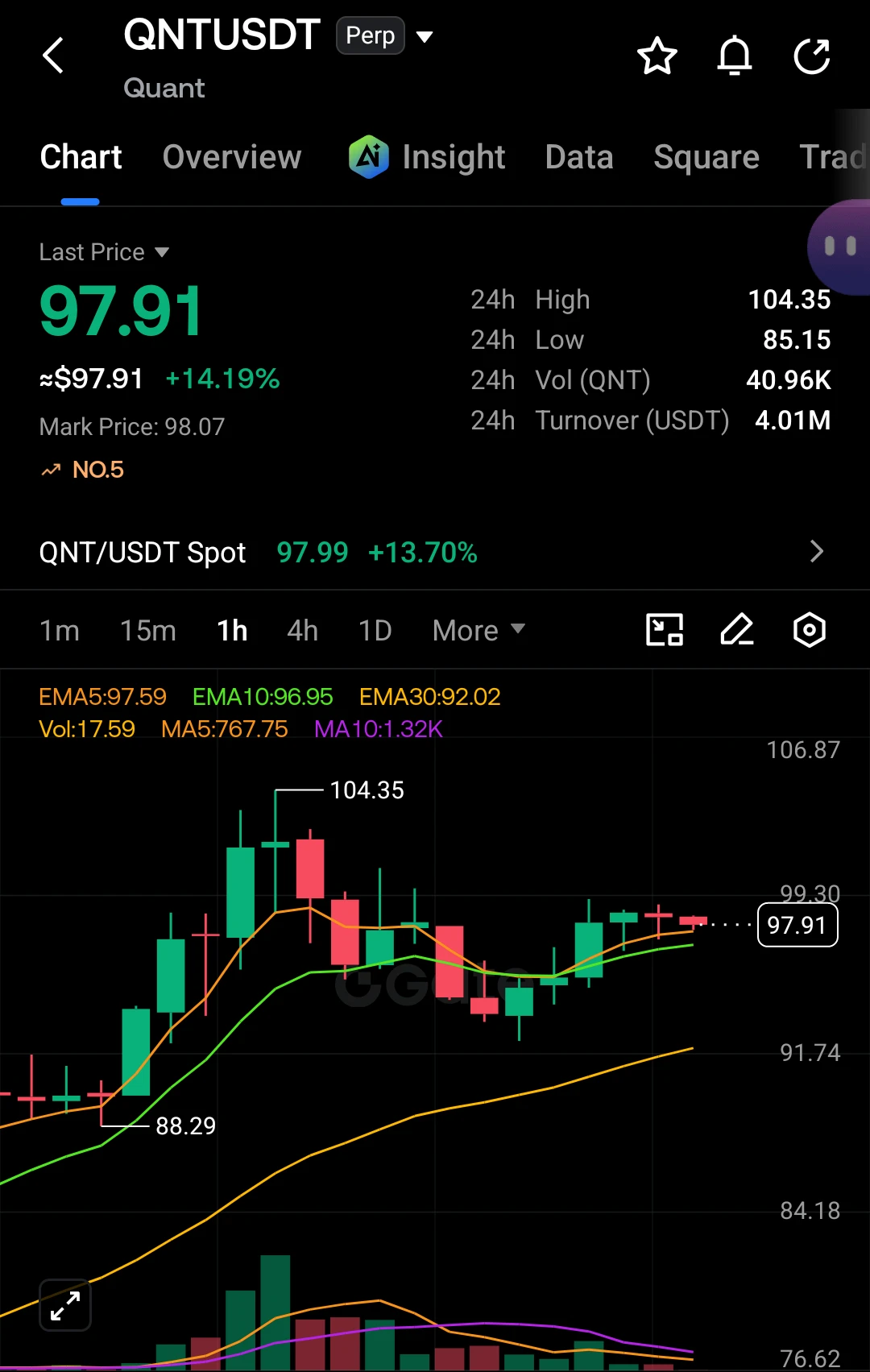The image size is (870, 1372).
Task: Switch to the Overview tab
Action: pos(232,157)
